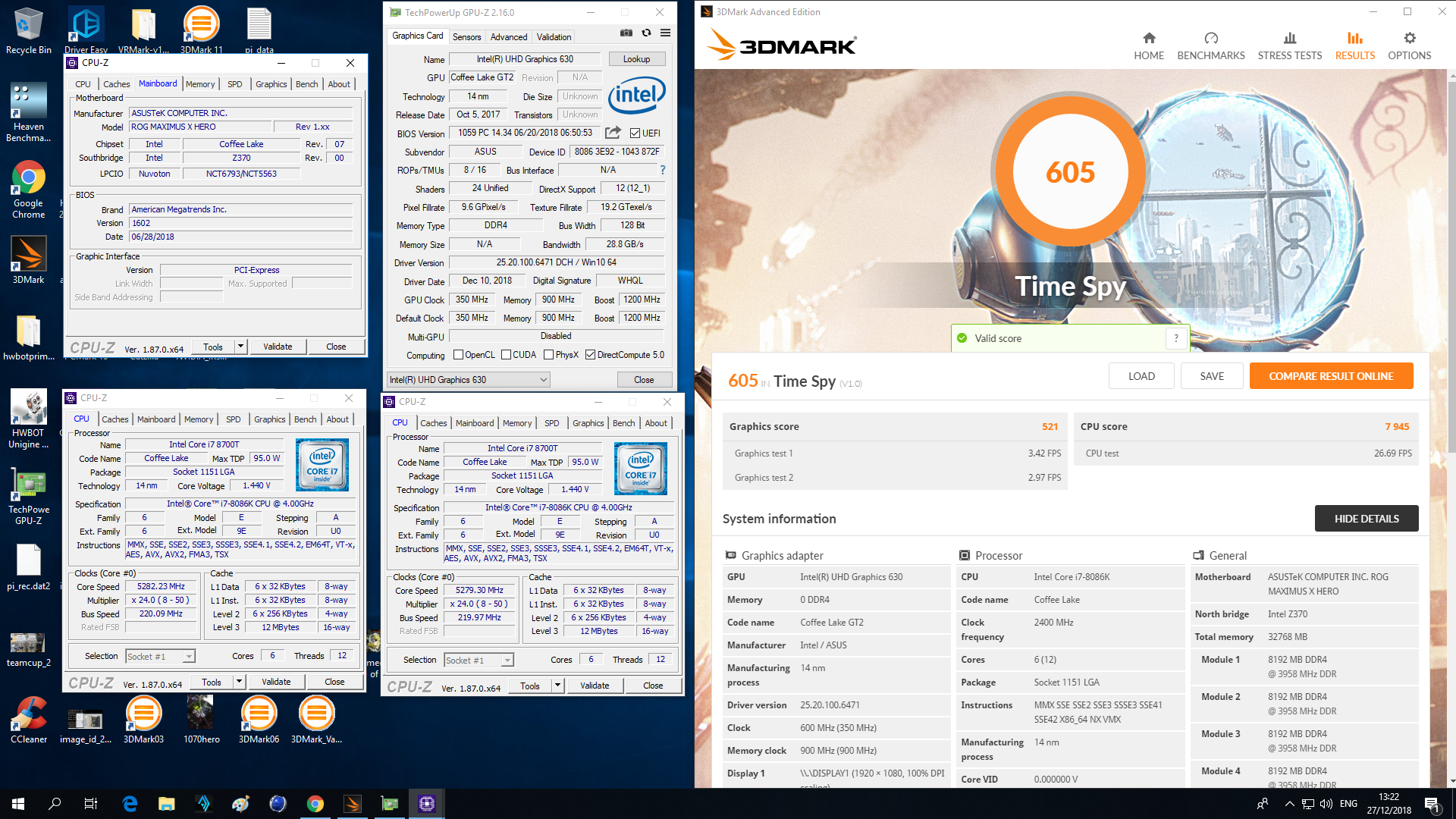Click Validate in bottom-middle CPU-Z
1456x819 pixels.
tap(595, 686)
